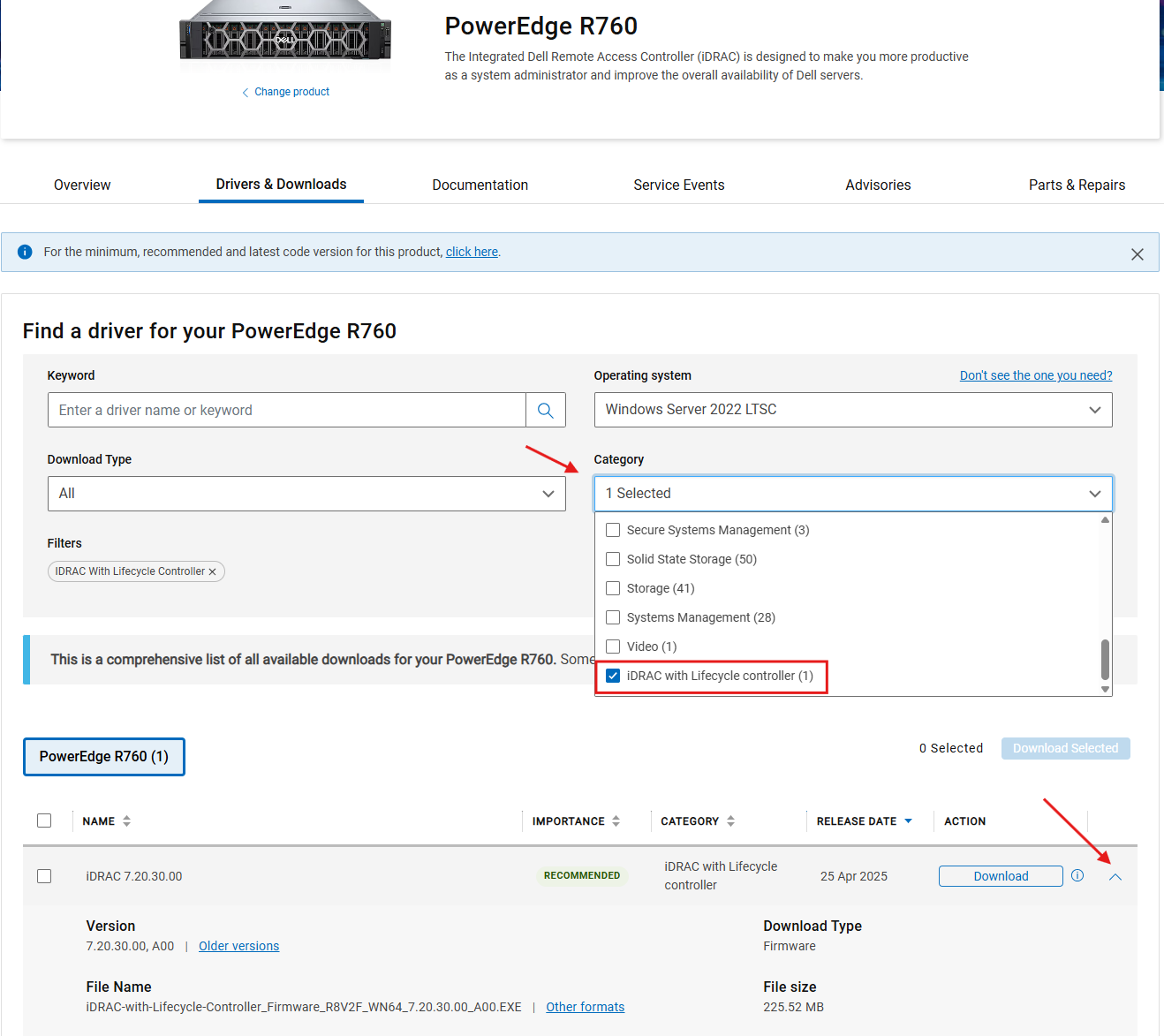Select the checkbox for iDRAC 7.20.30.00 row

(x=44, y=875)
